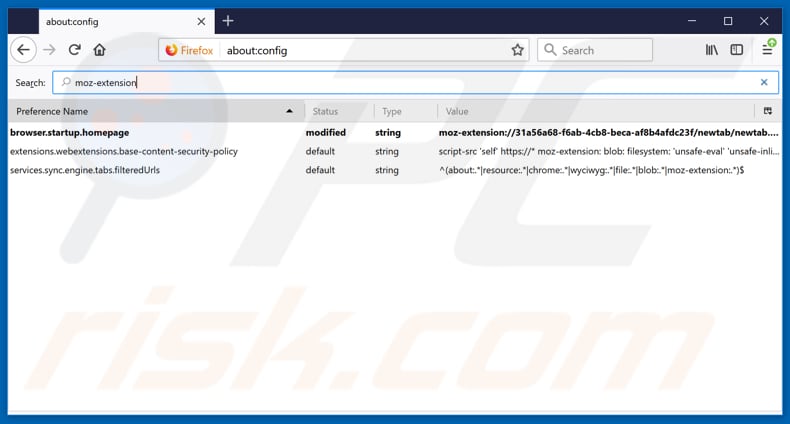Click the magnifier icon in Search box

point(550,50)
